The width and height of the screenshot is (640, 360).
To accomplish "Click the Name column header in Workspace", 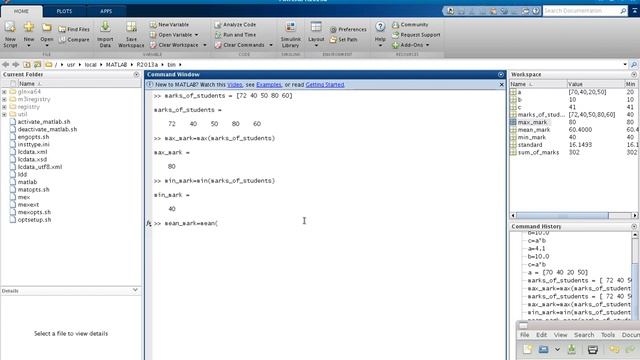I will (x=538, y=84).
